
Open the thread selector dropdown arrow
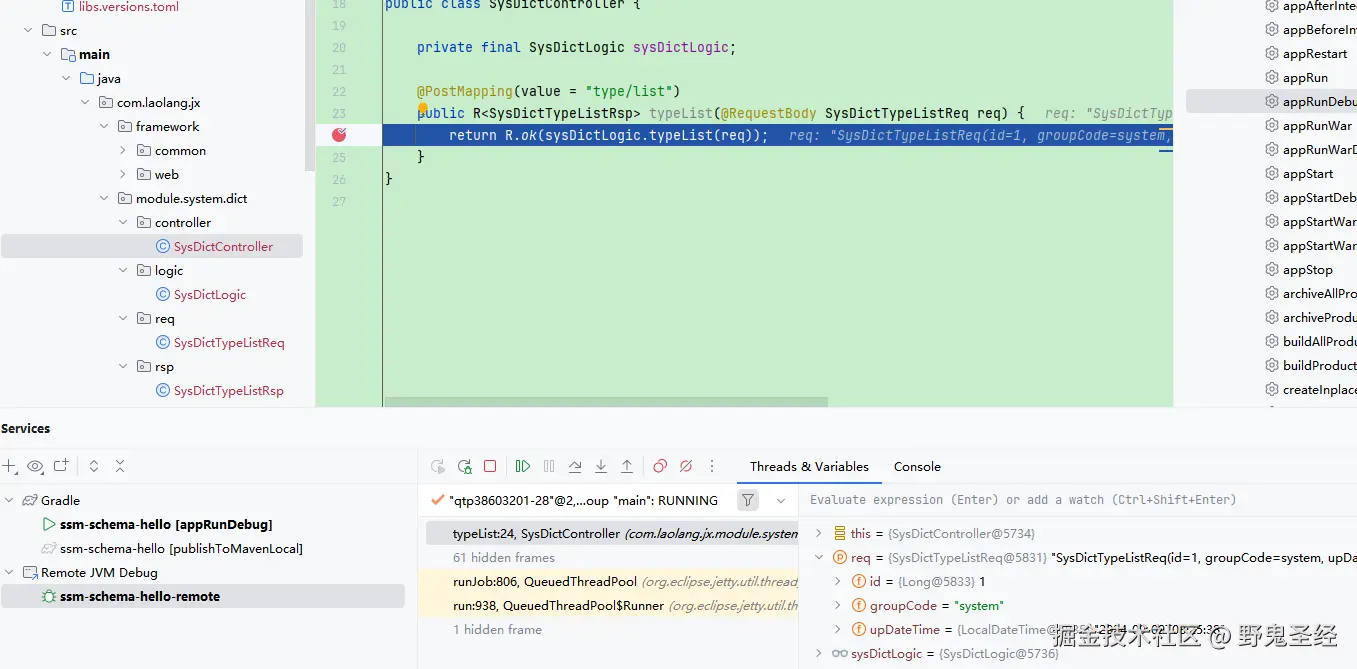781,500
